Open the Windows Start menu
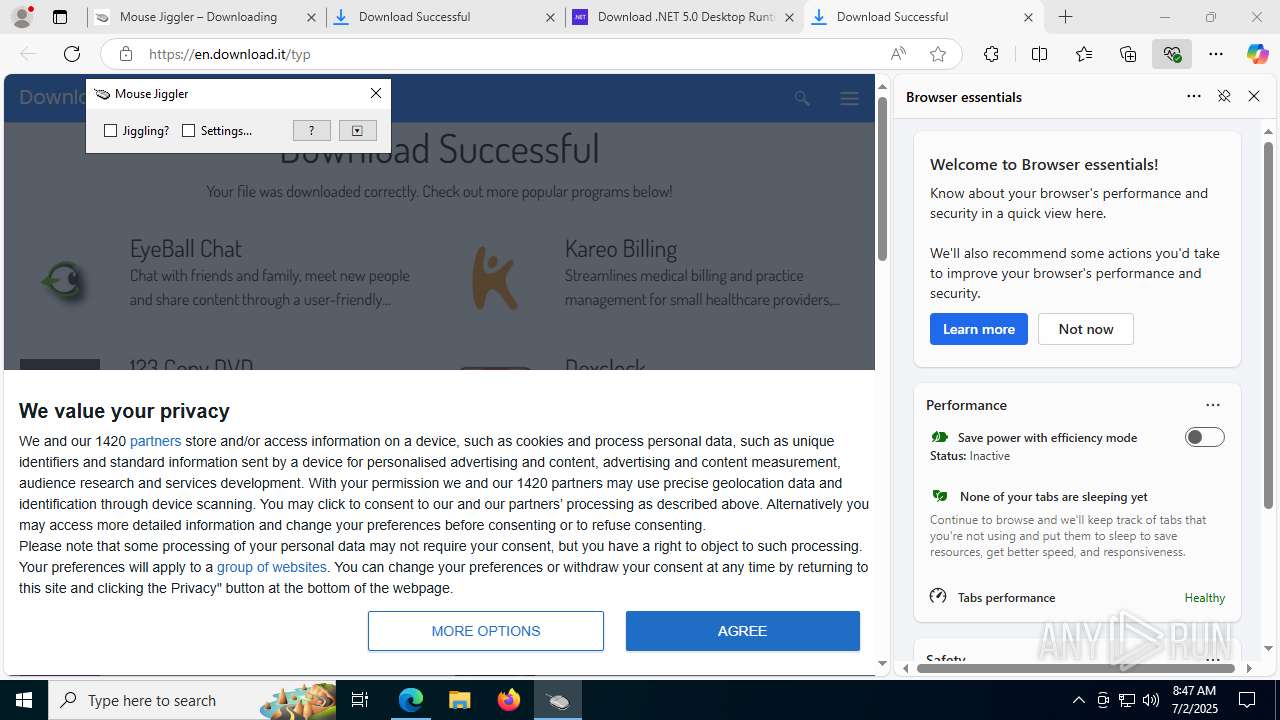 click(x=24, y=700)
